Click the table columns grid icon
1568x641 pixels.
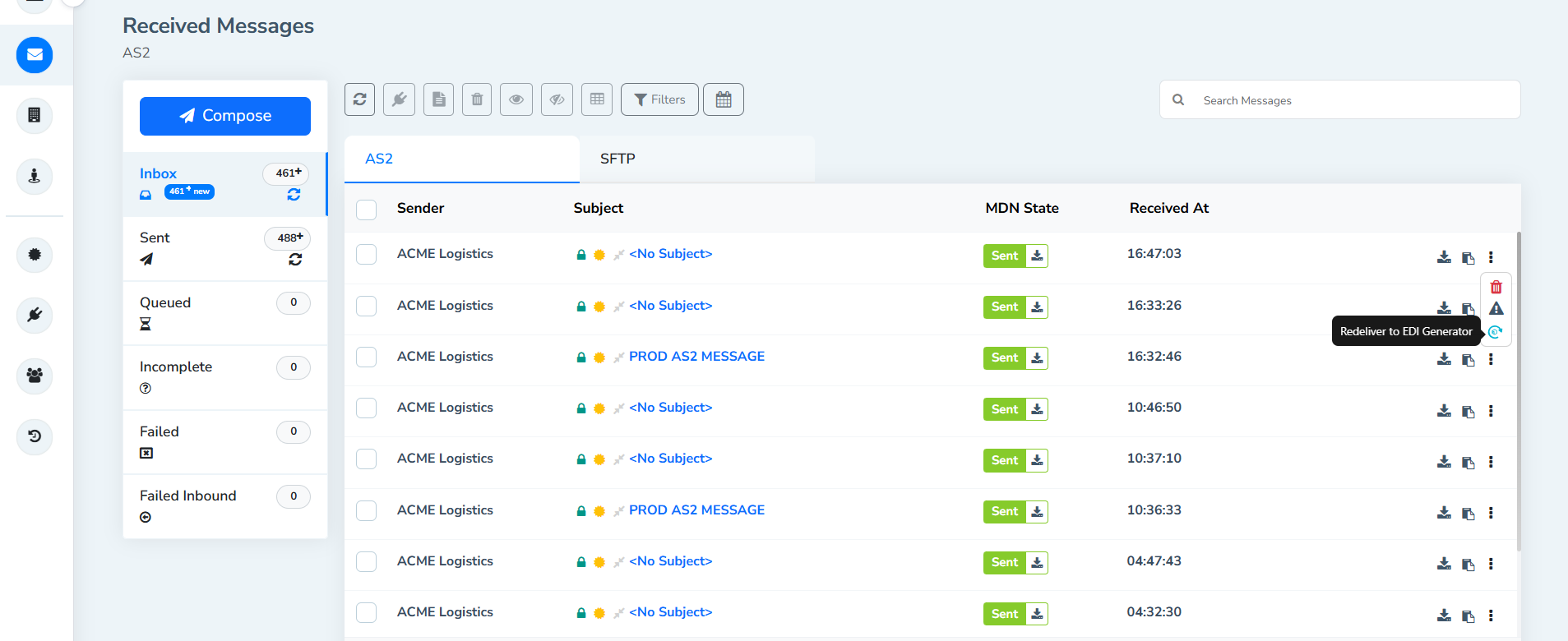pos(597,99)
